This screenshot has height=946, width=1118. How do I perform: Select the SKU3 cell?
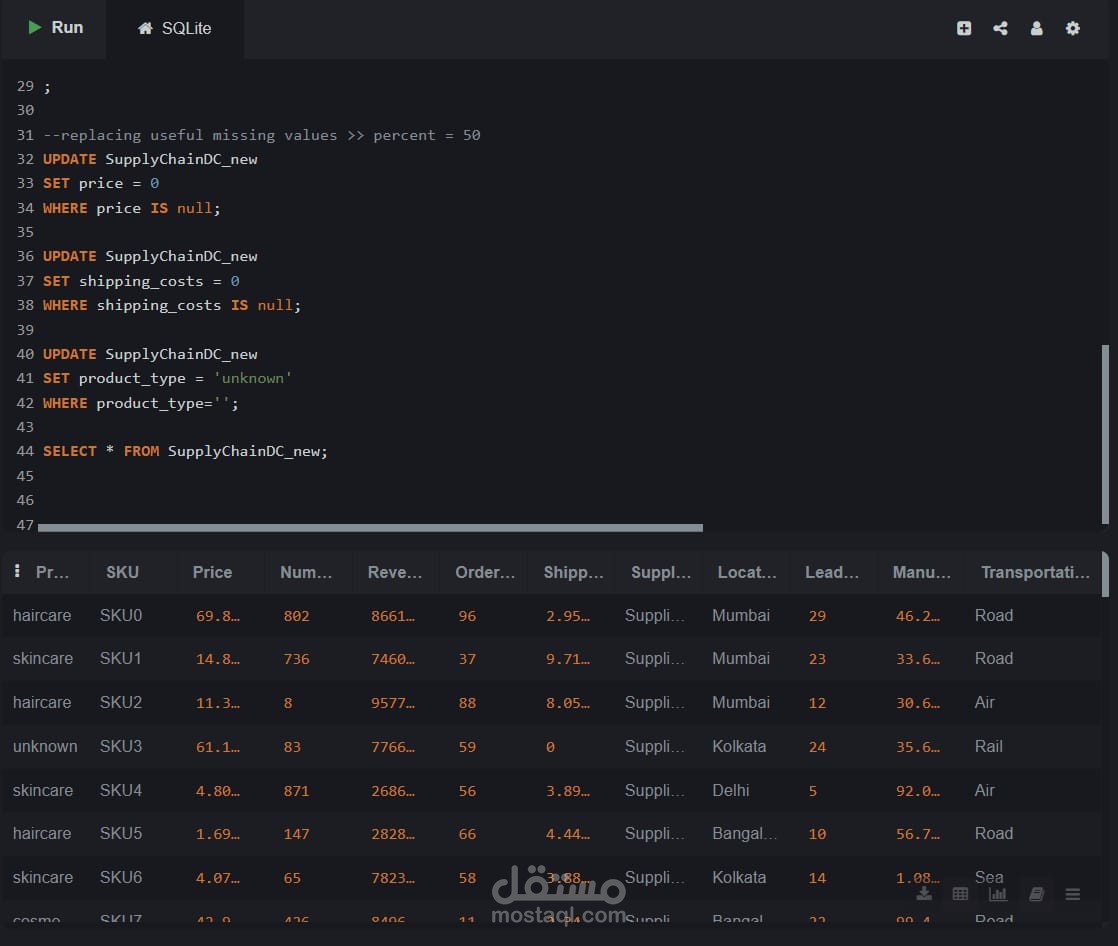pyautogui.click(x=121, y=746)
